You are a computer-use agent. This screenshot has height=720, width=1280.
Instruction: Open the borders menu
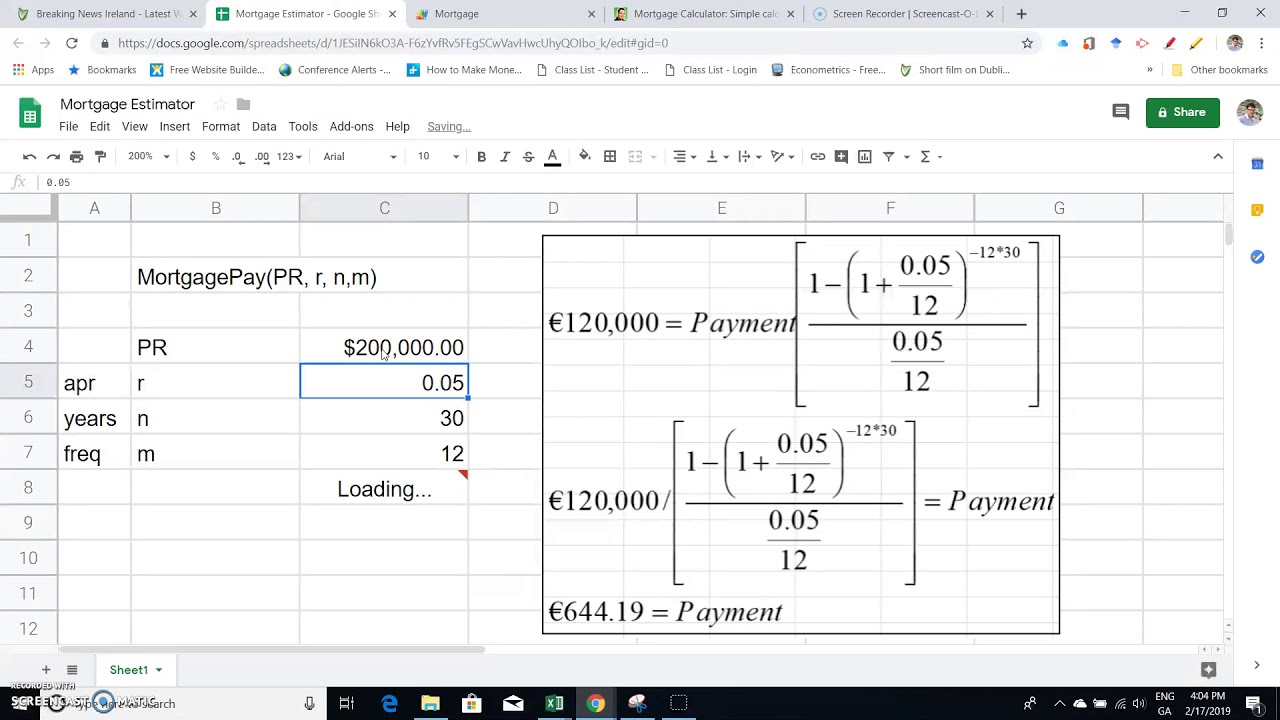610,156
